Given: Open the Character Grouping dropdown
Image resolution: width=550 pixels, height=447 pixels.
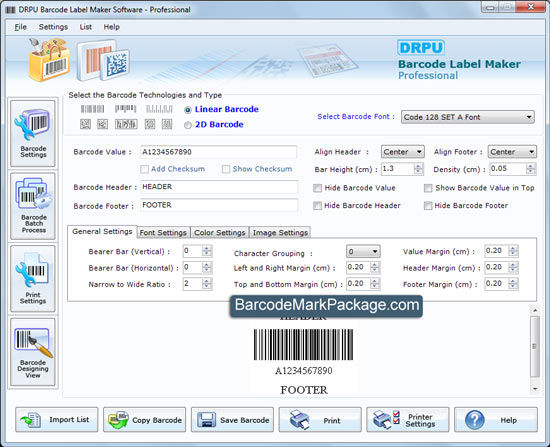Looking at the screenshot, I should pyautogui.click(x=363, y=251).
